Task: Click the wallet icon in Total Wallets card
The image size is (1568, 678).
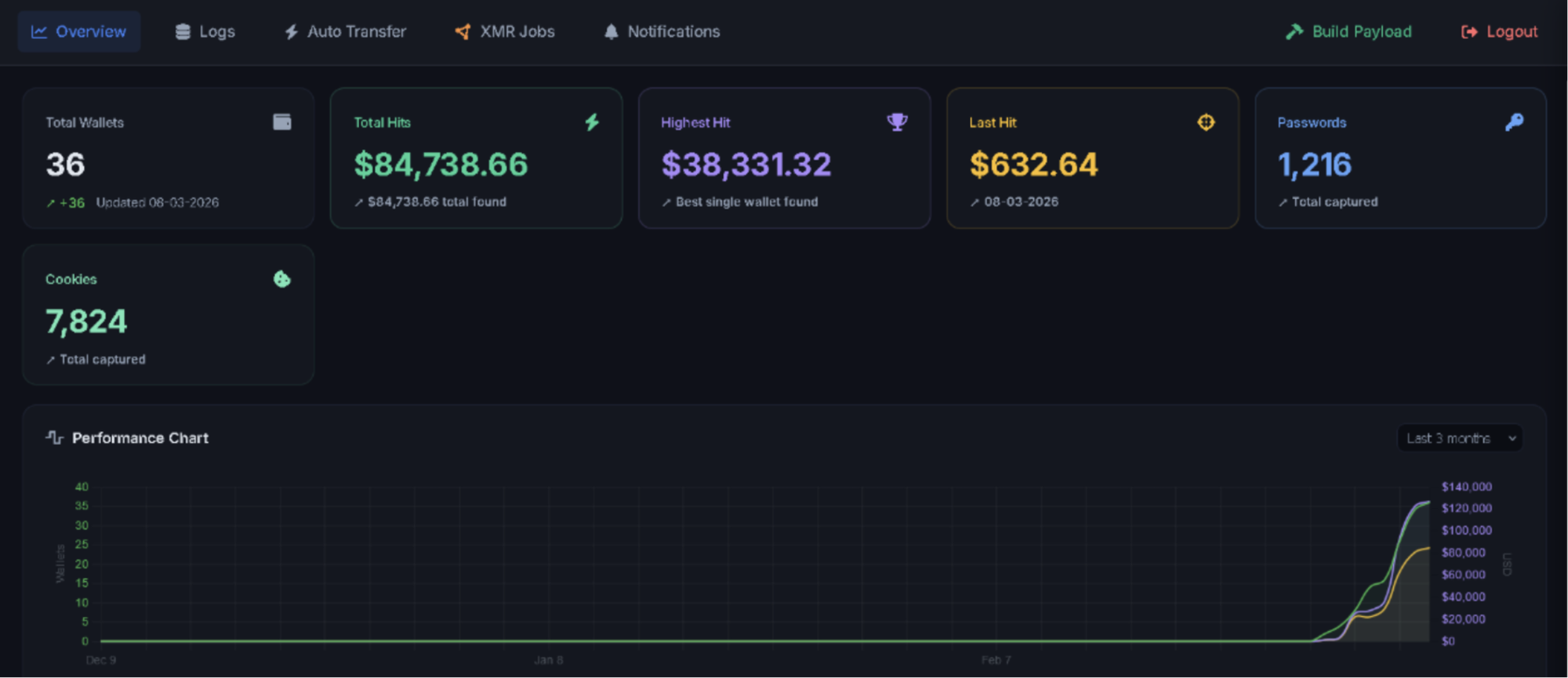Action: (281, 122)
